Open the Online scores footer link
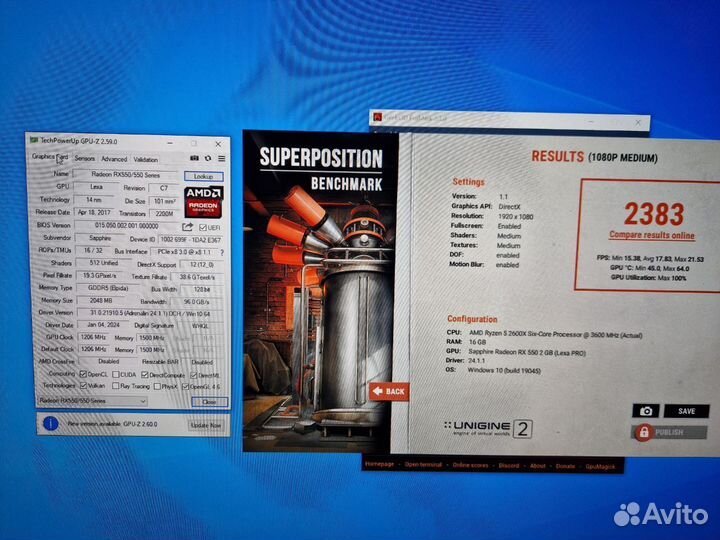720x540 pixels. (x=470, y=465)
